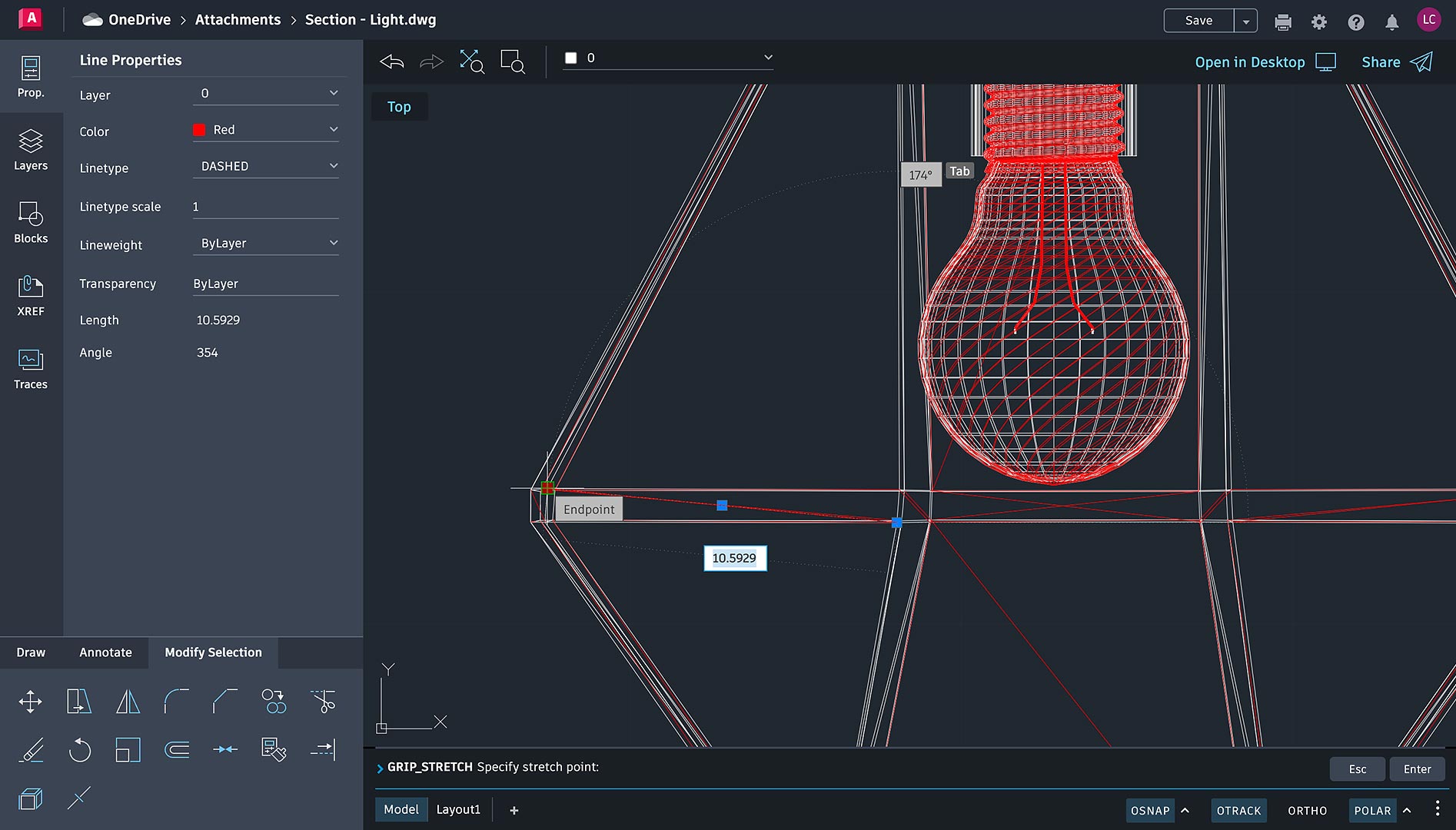This screenshot has height=830, width=1456.
Task: Switch to the Draw tab
Action: (31, 652)
